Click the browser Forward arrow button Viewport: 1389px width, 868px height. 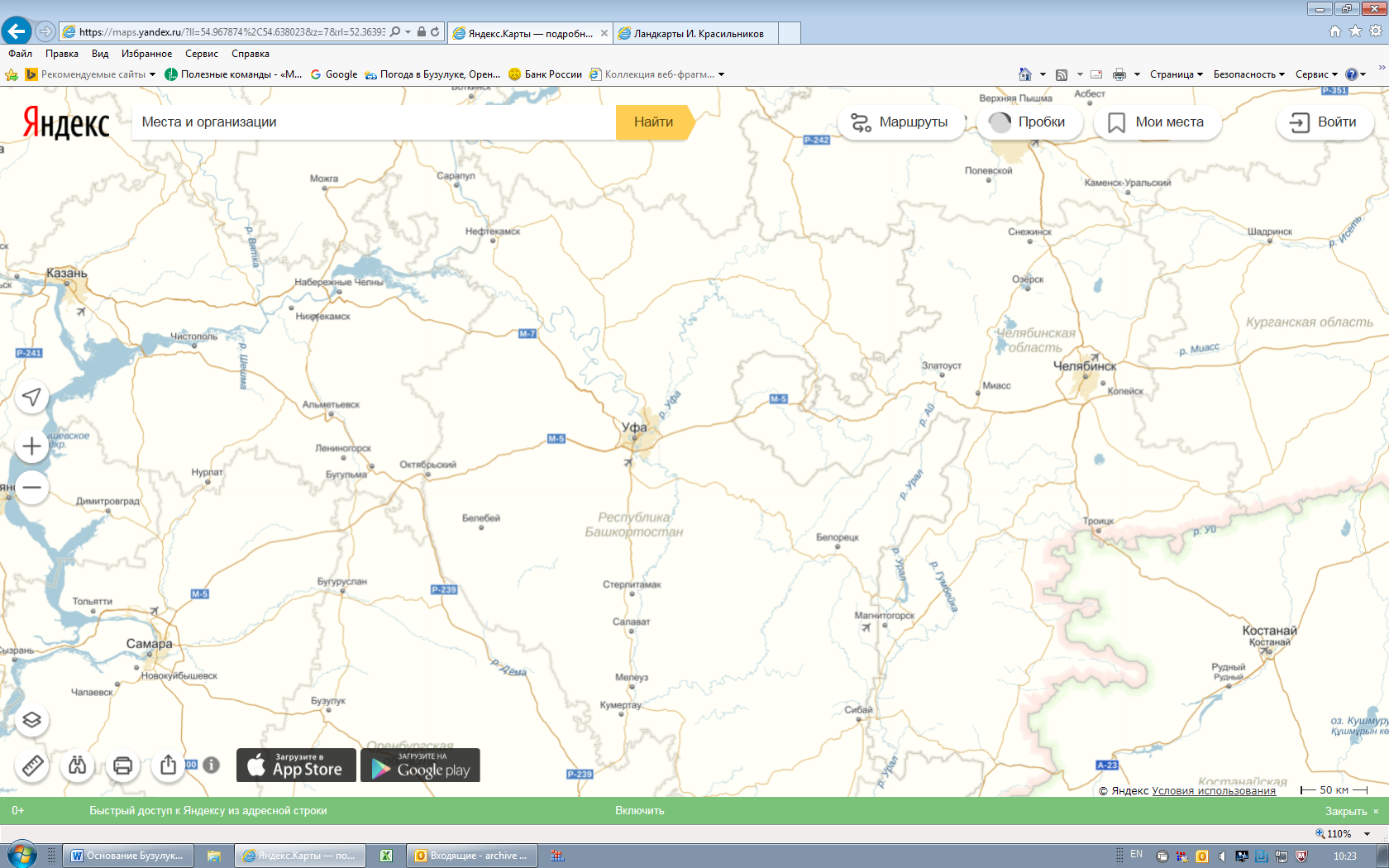45,31
